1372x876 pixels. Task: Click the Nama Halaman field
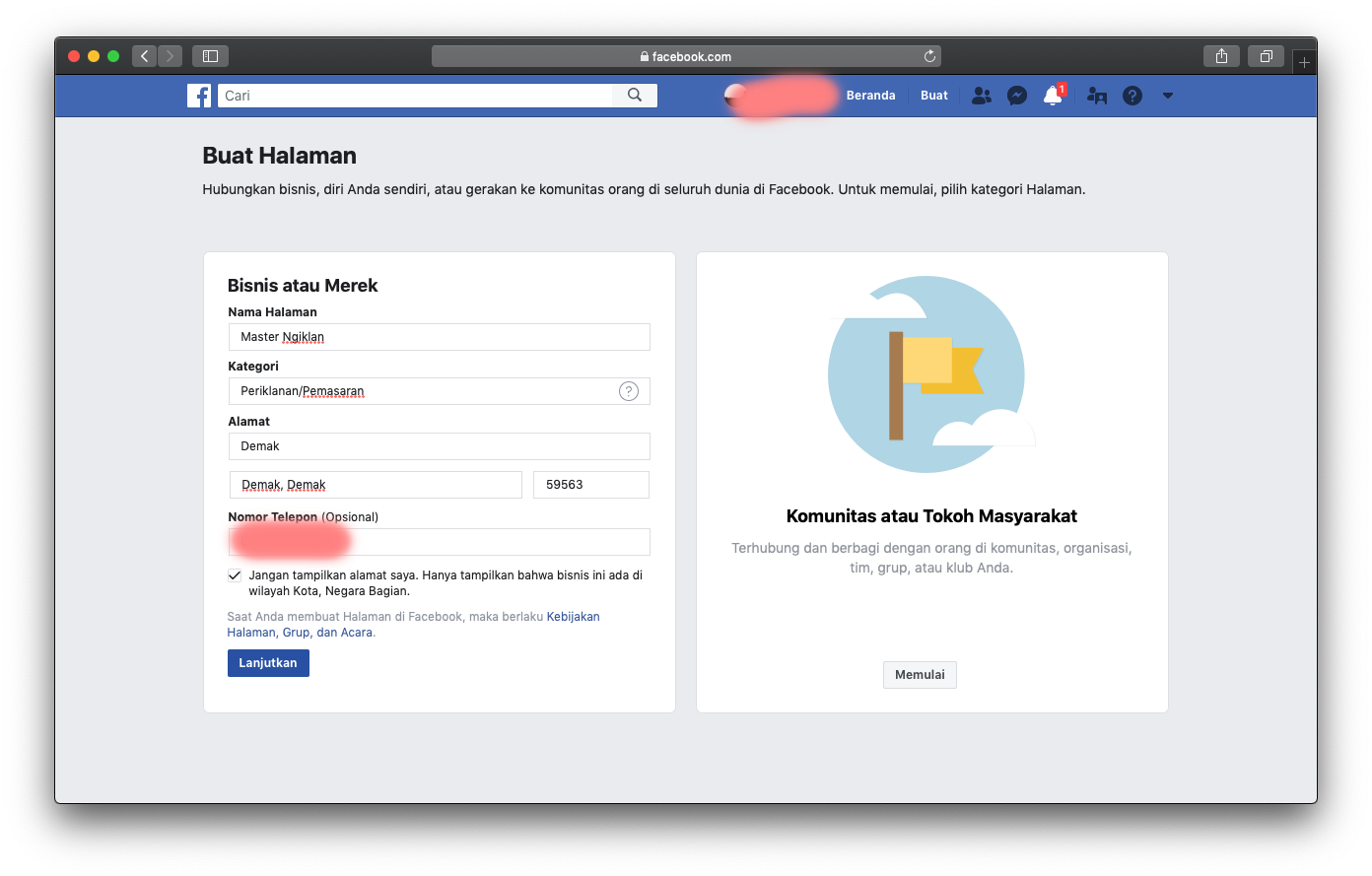pyautogui.click(x=440, y=337)
